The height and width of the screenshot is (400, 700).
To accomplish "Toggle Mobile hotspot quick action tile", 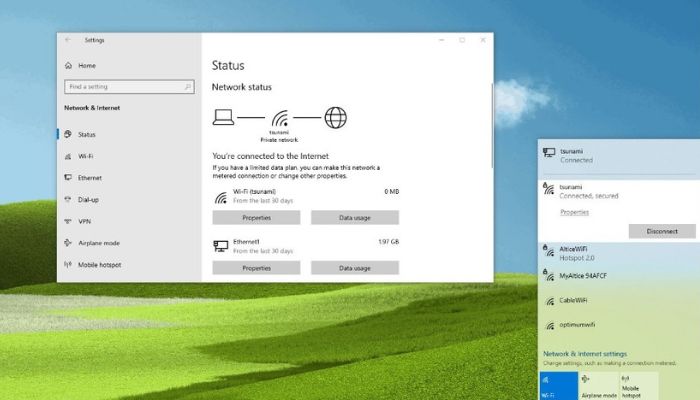I will pyautogui.click(x=639, y=386).
